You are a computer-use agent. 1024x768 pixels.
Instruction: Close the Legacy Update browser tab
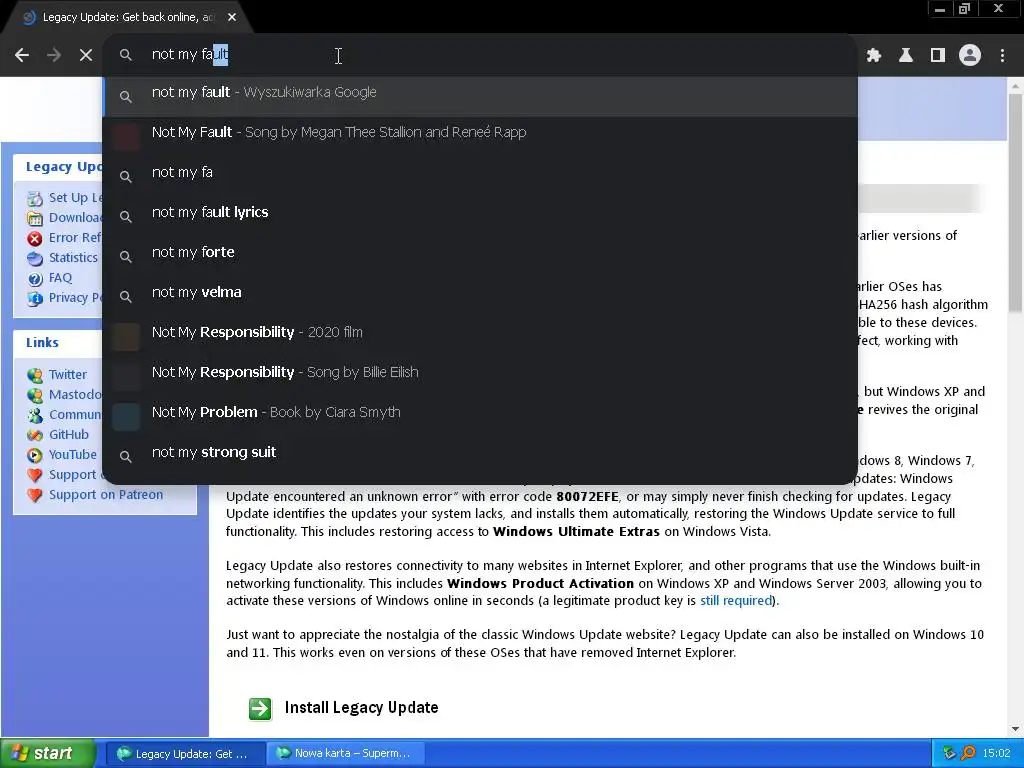pos(232,17)
